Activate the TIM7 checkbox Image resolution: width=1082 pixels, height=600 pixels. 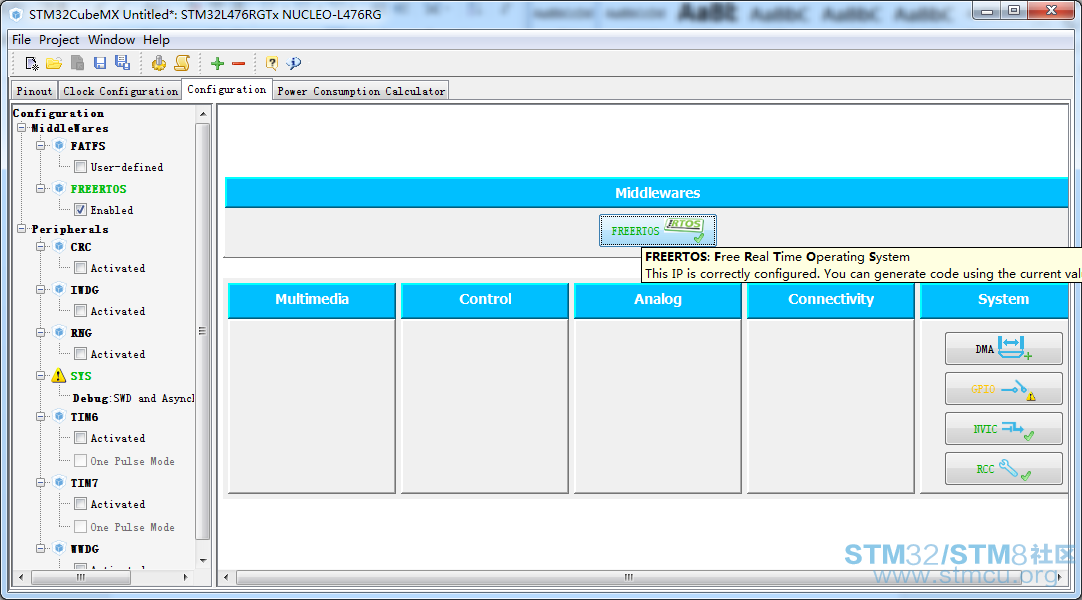(x=81, y=504)
